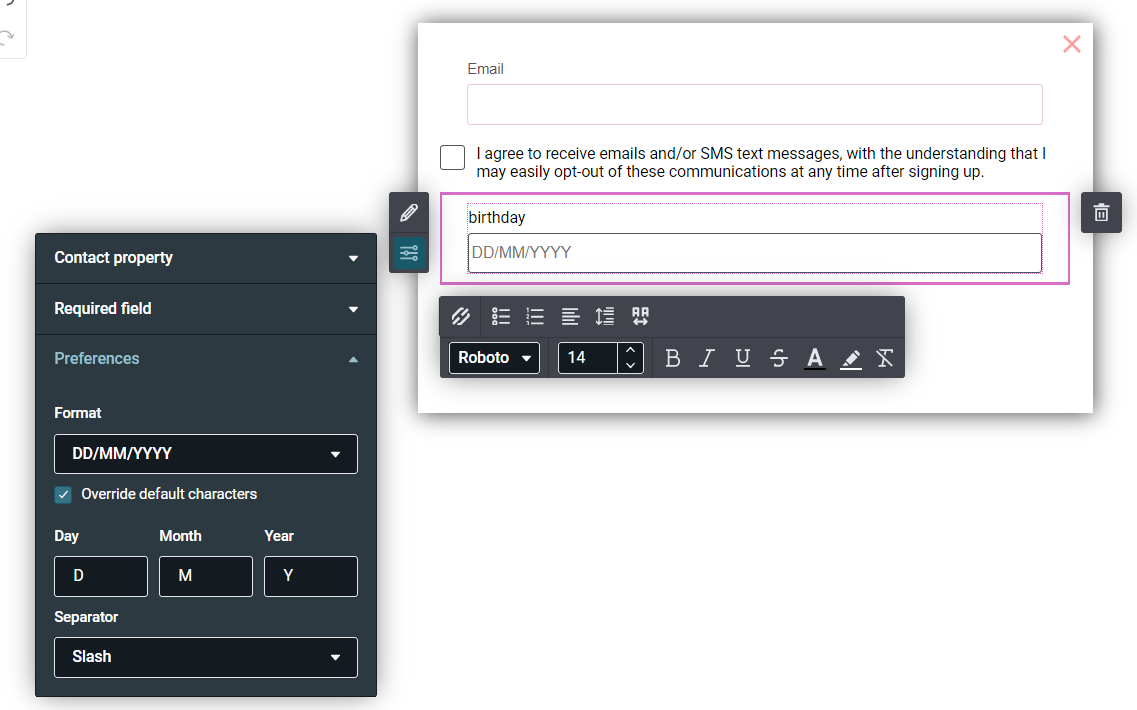The image size is (1137, 710).
Task: Toggle italic formatting
Action: 707,358
